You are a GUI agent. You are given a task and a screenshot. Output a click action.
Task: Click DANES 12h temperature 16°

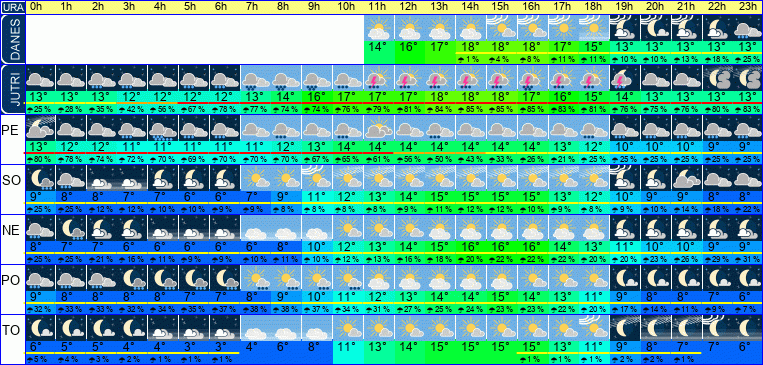click(x=408, y=48)
